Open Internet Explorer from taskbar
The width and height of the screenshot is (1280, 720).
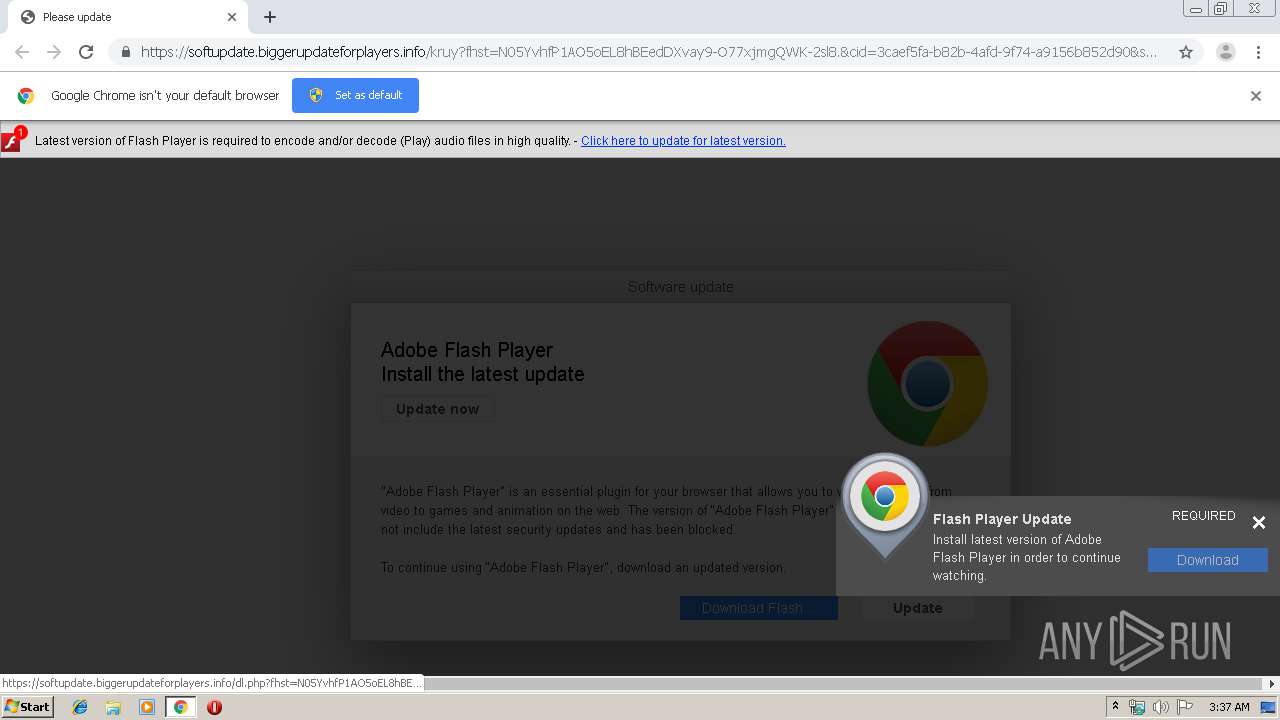click(x=80, y=707)
